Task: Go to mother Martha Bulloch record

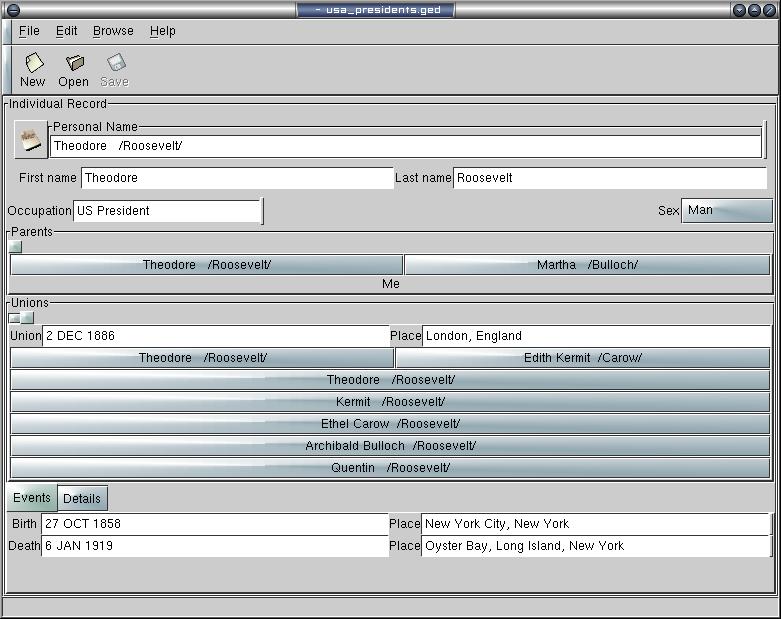Action: tap(587, 265)
